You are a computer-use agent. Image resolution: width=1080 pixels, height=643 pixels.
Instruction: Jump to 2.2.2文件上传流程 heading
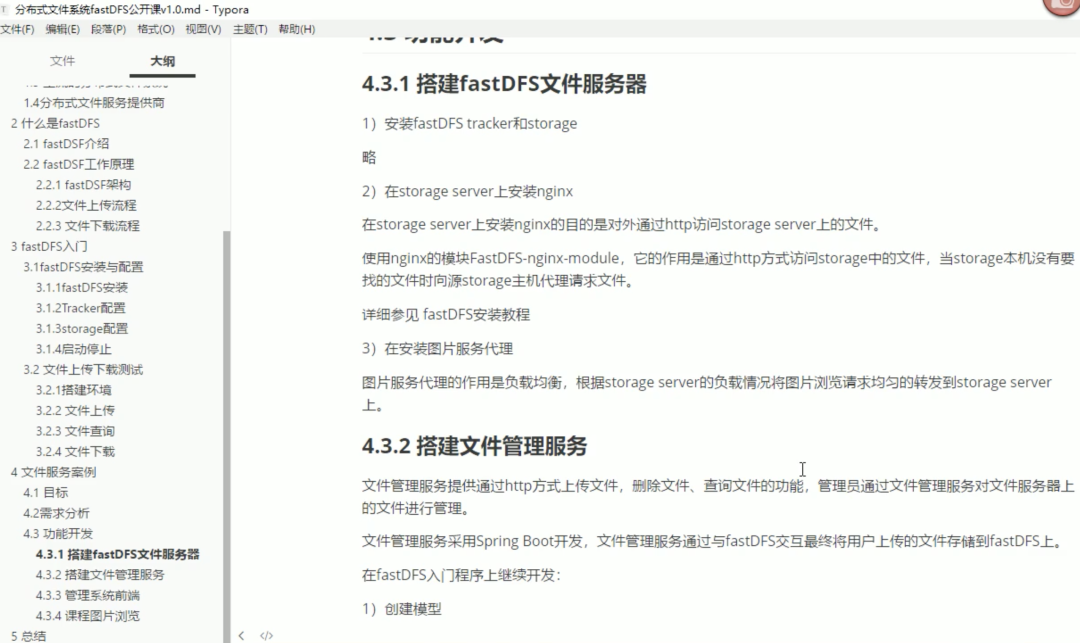(86, 205)
